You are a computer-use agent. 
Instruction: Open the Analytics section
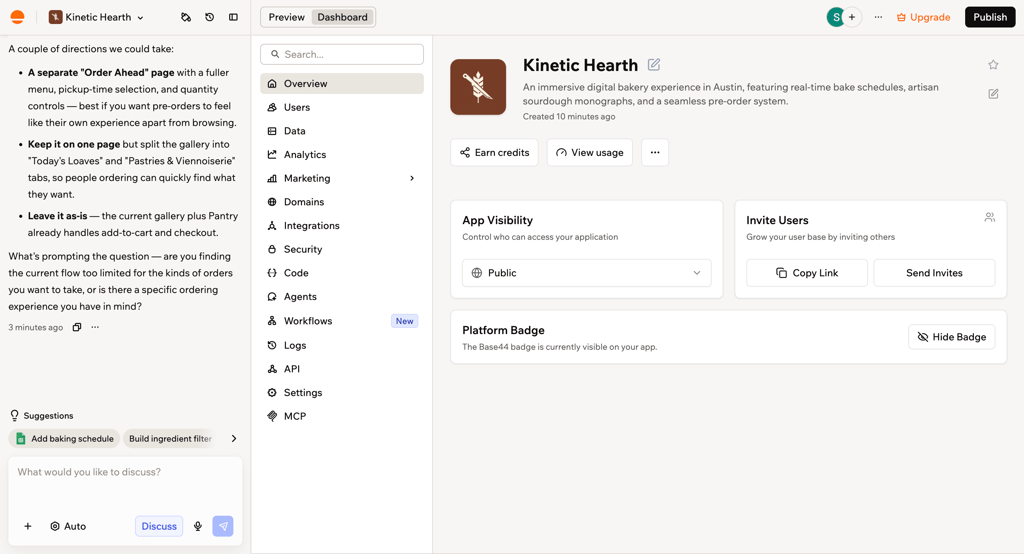[x=342, y=154]
